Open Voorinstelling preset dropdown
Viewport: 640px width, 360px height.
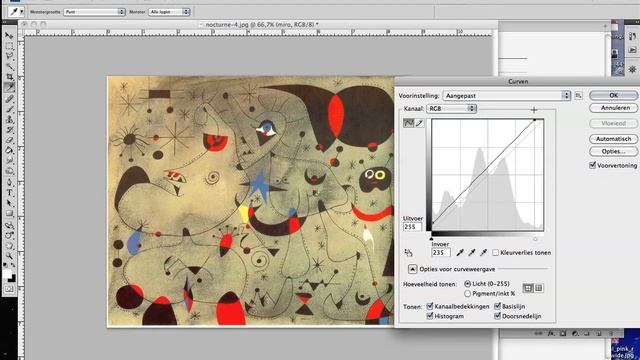tap(507, 96)
